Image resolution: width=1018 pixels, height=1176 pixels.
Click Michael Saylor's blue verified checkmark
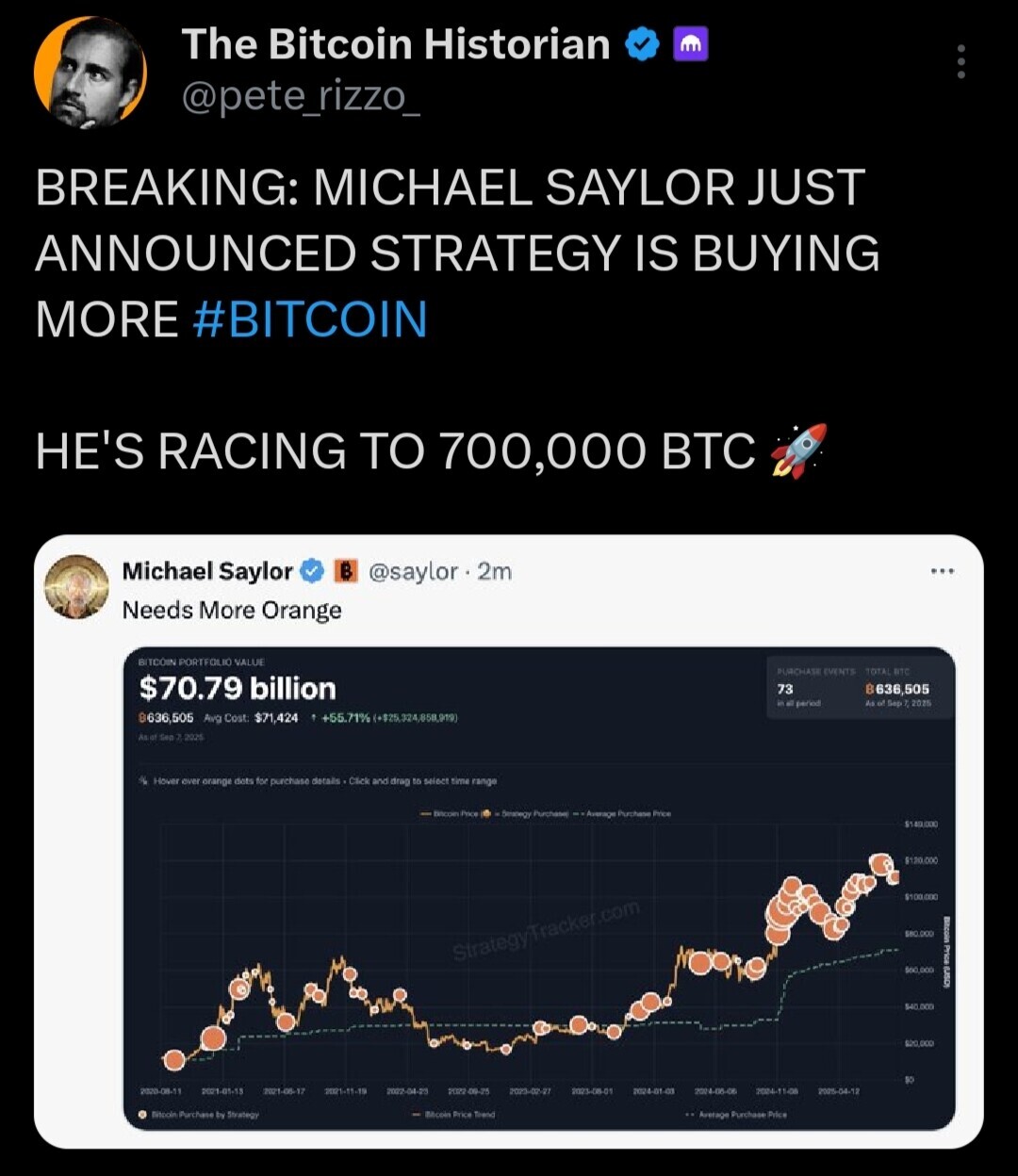pos(312,571)
